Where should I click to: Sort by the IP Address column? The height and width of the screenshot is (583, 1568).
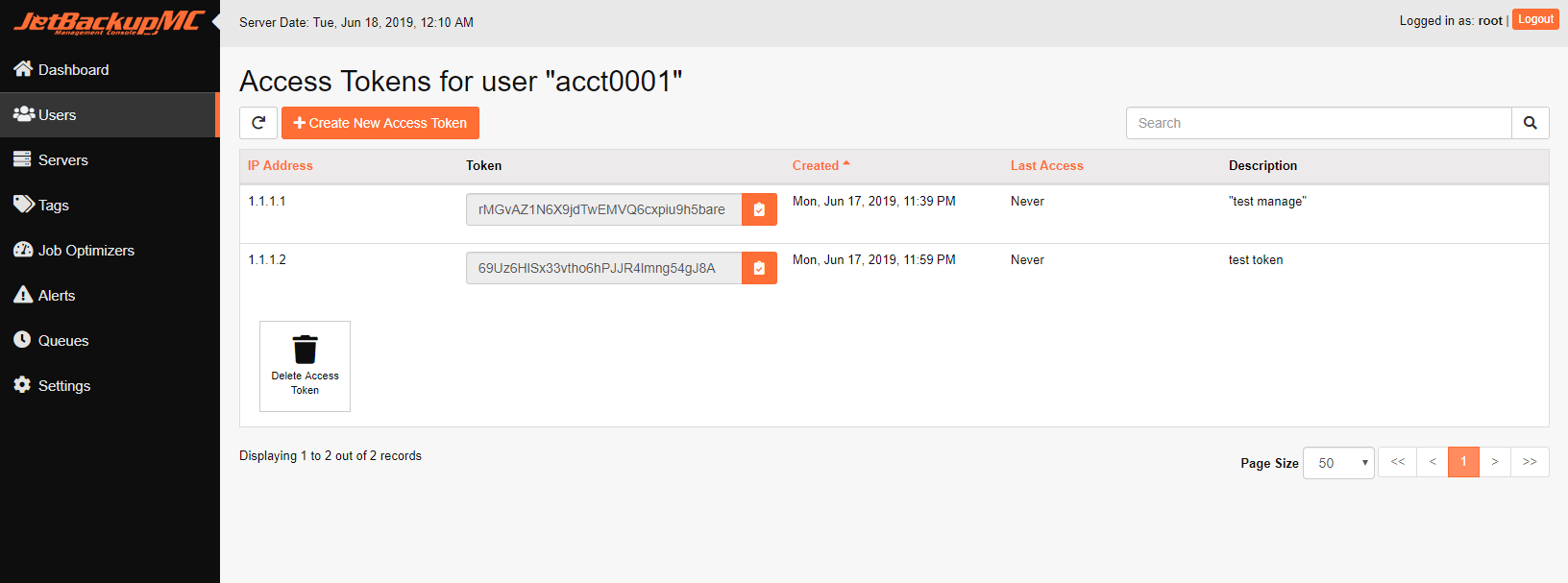click(x=281, y=165)
